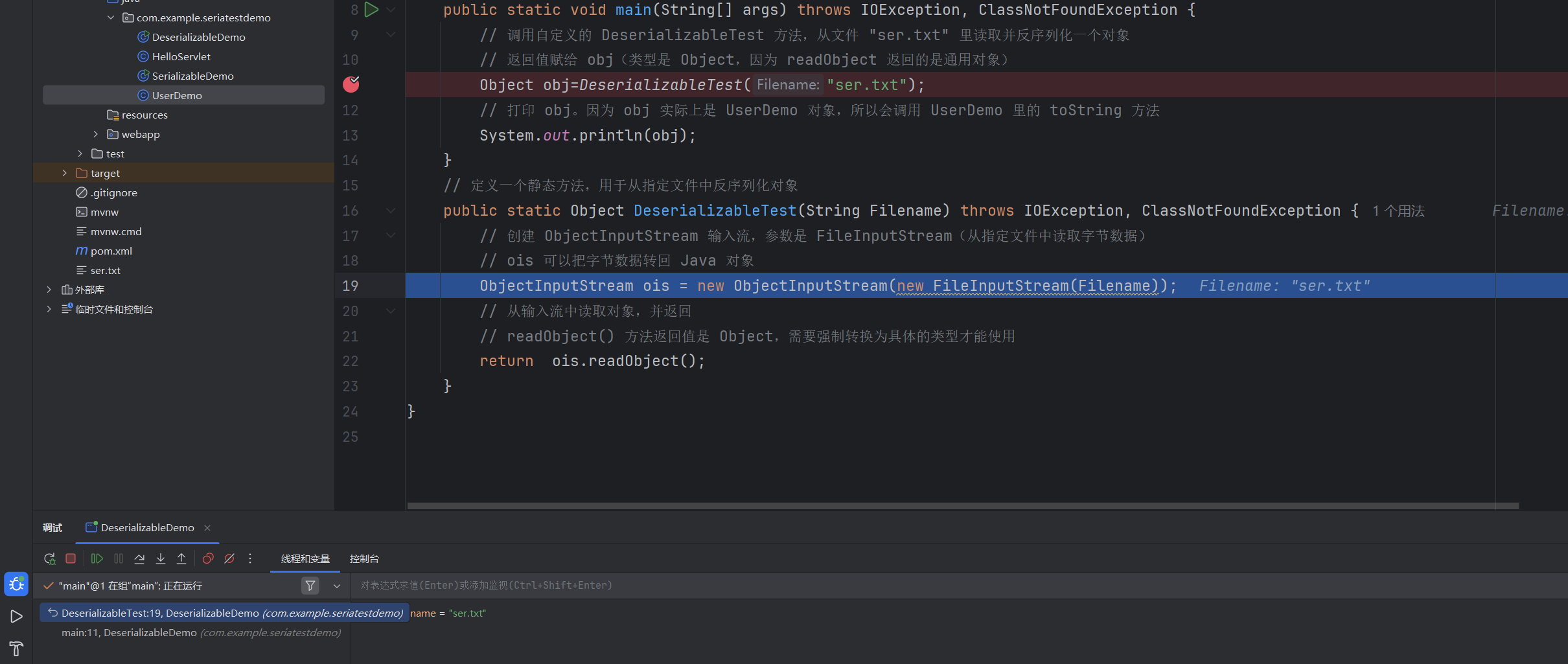Click the expression evaluation input field

click(x=959, y=586)
